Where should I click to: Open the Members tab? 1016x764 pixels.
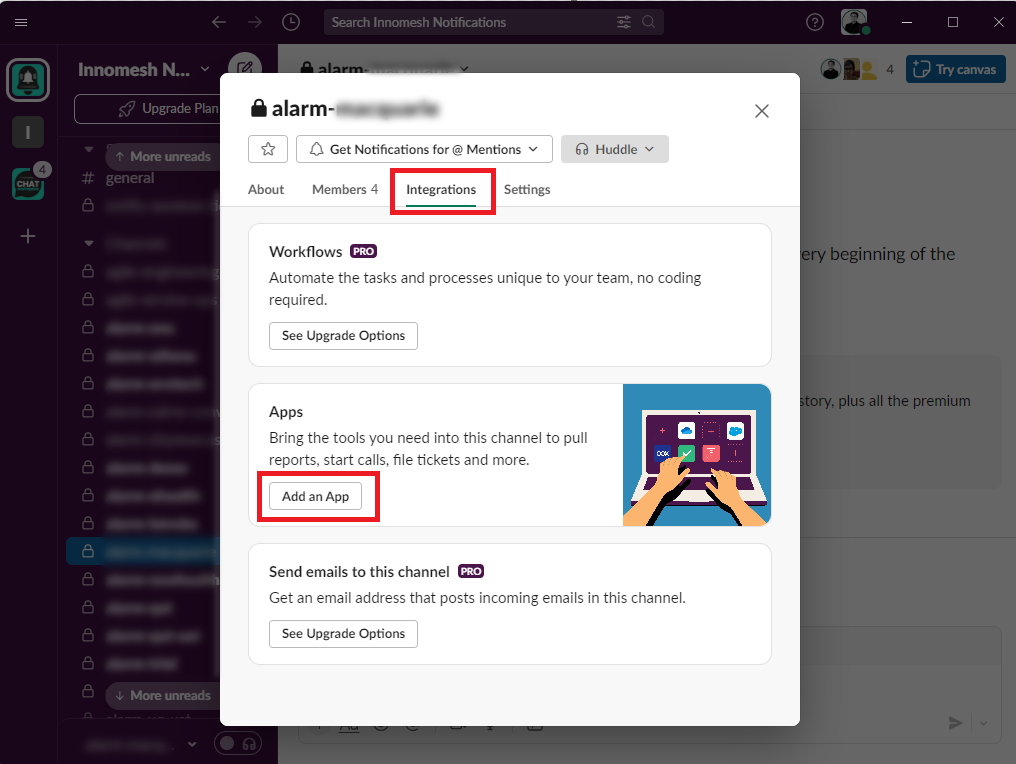coord(345,189)
